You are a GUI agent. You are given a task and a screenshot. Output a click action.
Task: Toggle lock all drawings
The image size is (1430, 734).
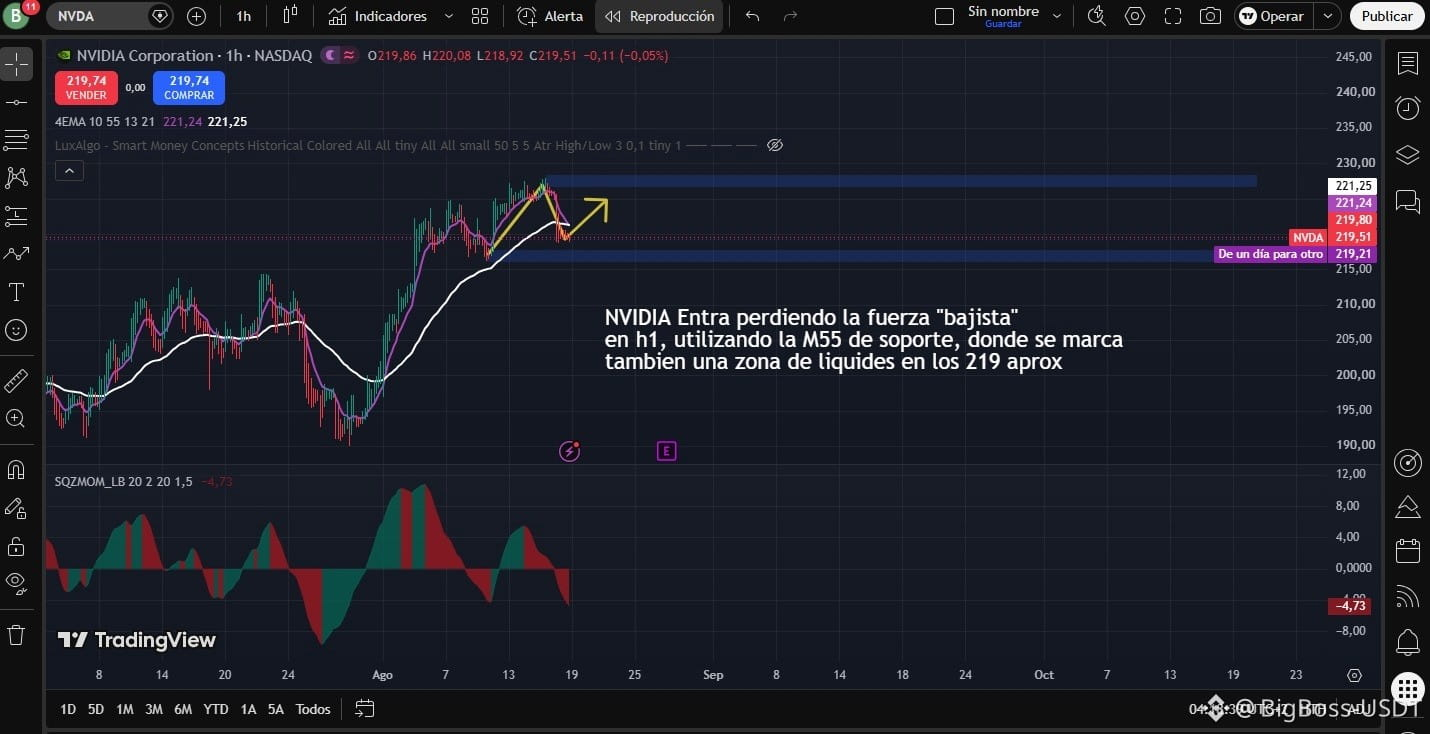pyautogui.click(x=16, y=546)
